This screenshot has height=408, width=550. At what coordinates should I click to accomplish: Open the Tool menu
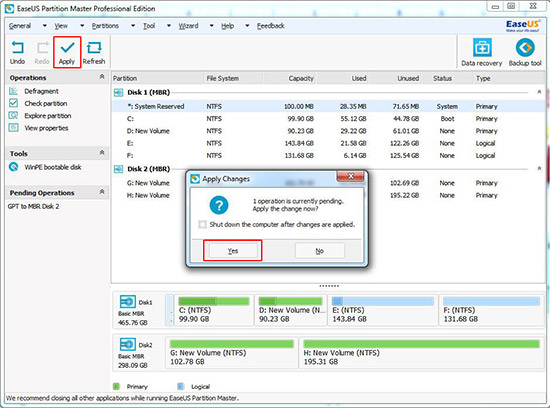click(149, 26)
